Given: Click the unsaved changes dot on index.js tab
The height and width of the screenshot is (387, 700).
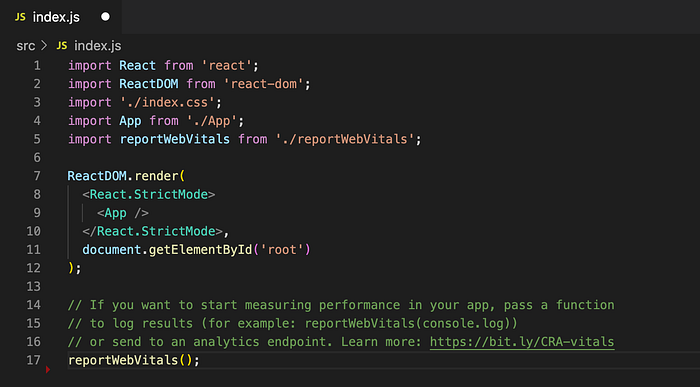Looking at the screenshot, I should coord(105,17).
